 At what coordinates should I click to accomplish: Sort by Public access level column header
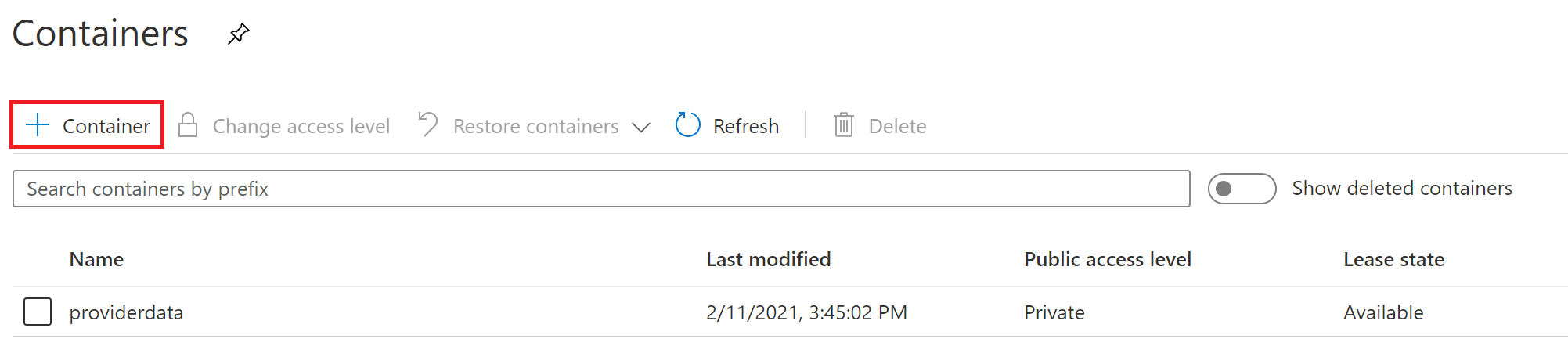tap(1107, 259)
